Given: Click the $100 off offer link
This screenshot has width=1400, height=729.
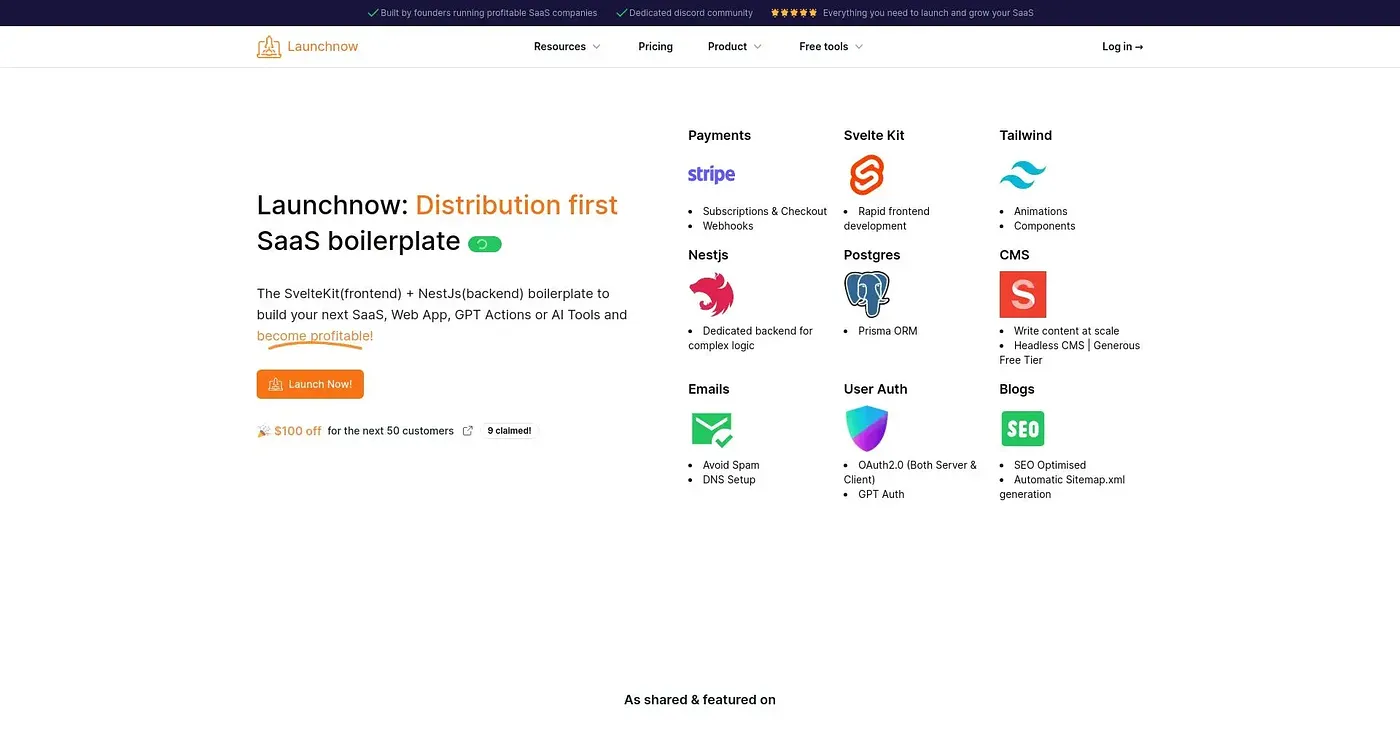Looking at the screenshot, I should tap(298, 431).
